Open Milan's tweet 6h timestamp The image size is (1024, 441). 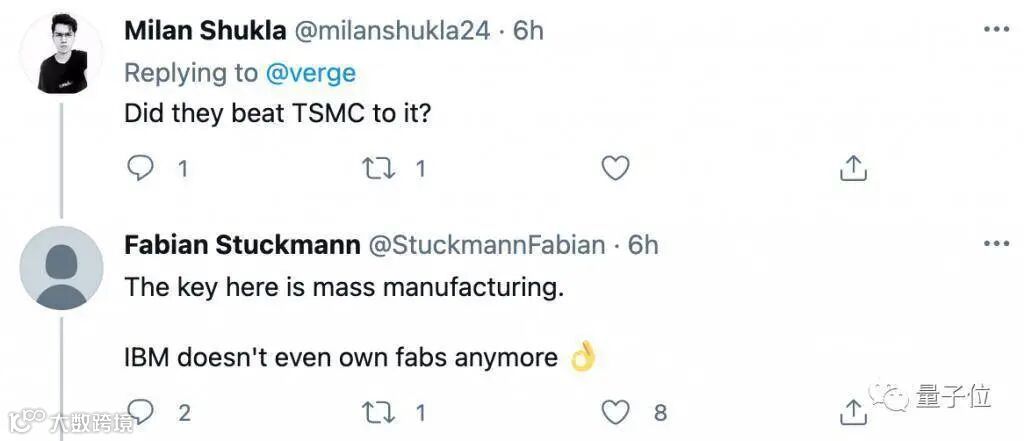pyautogui.click(x=528, y=31)
